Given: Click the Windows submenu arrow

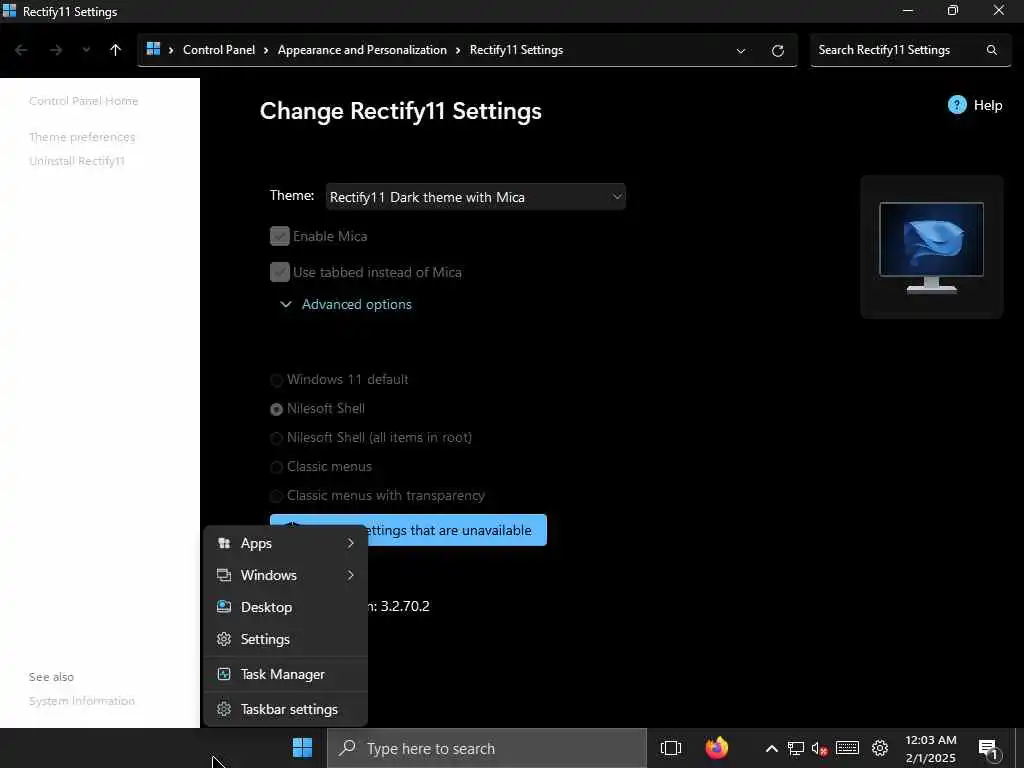Looking at the screenshot, I should (351, 575).
